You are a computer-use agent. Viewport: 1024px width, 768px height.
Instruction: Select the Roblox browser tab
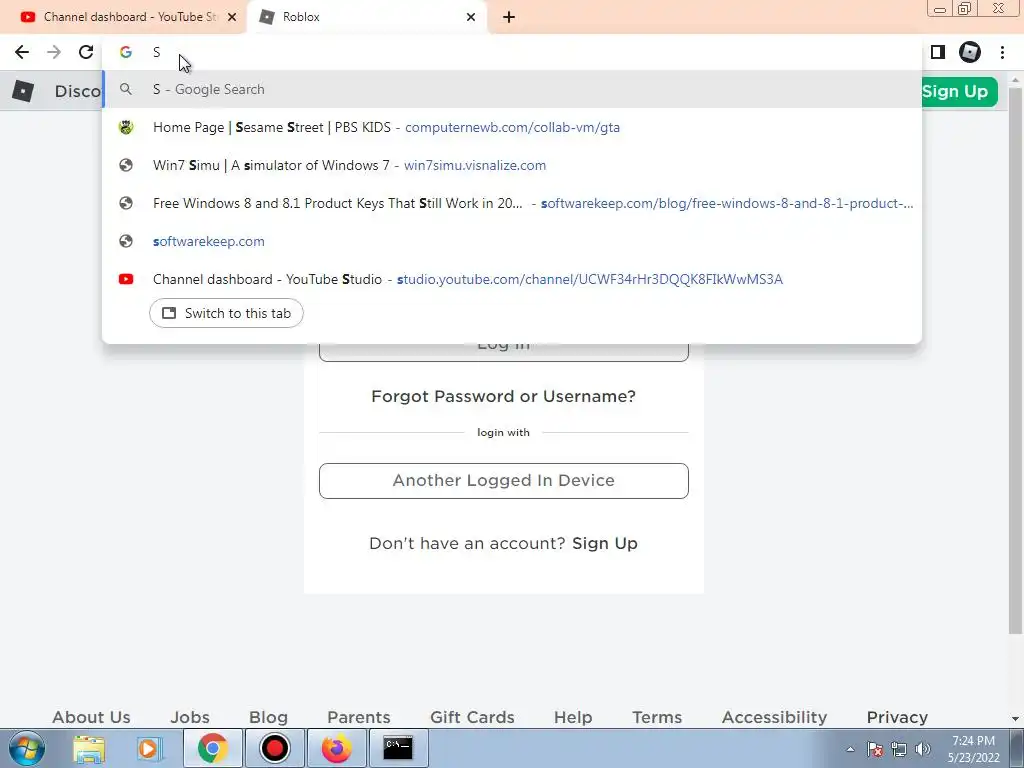pos(366,17)
